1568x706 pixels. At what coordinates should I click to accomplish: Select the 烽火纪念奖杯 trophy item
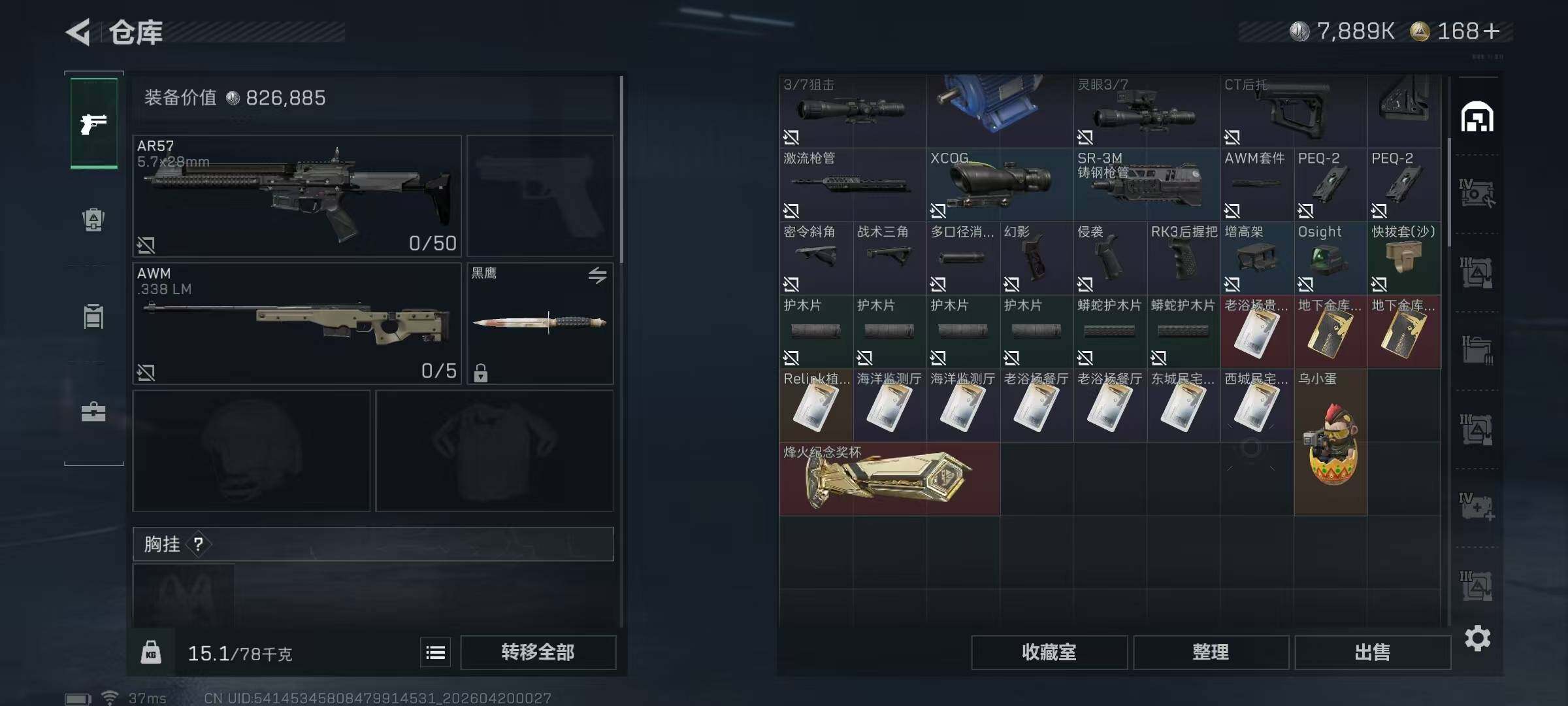(889, 479)
